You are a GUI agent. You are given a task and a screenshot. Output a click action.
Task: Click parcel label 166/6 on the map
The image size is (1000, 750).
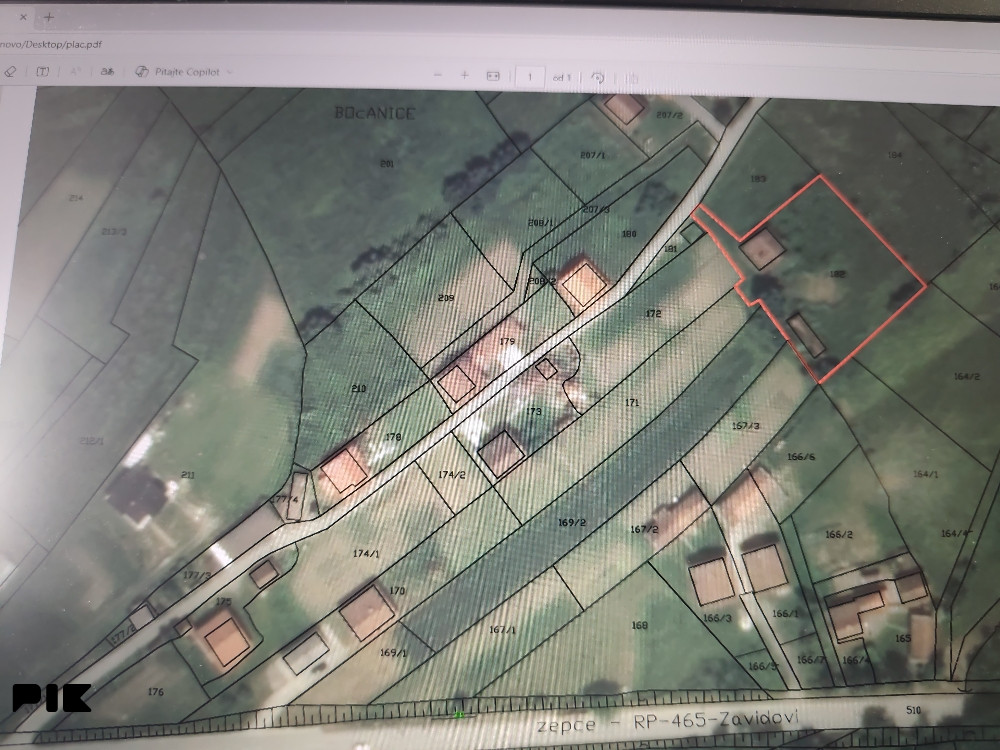(801, 457)
